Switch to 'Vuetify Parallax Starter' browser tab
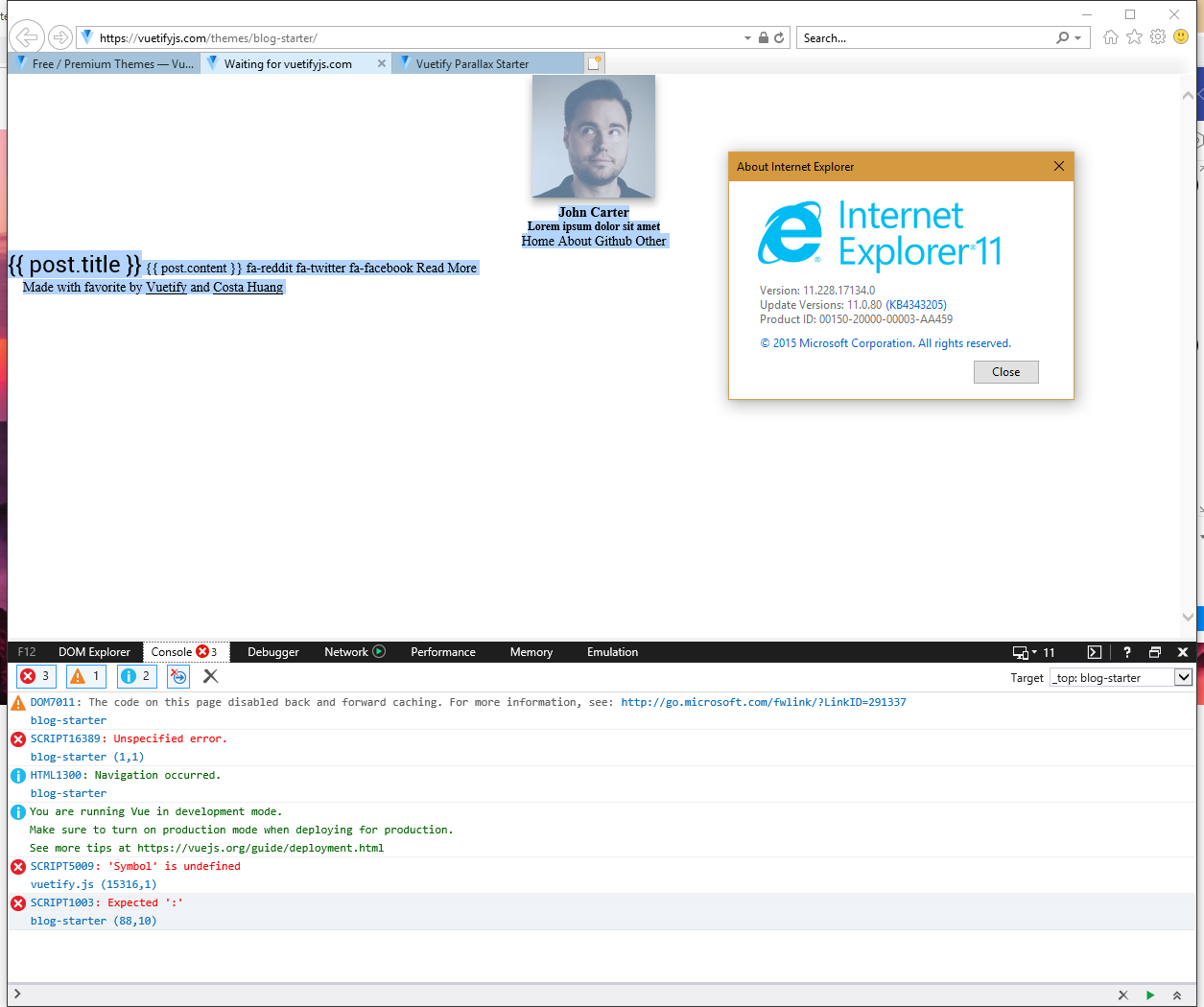 pos(488,63)
